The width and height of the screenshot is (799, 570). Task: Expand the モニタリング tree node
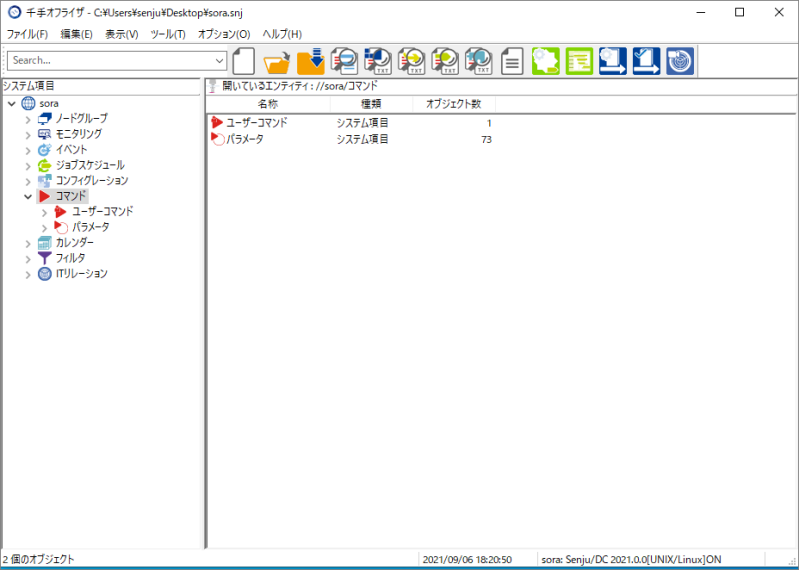point(29,135)
